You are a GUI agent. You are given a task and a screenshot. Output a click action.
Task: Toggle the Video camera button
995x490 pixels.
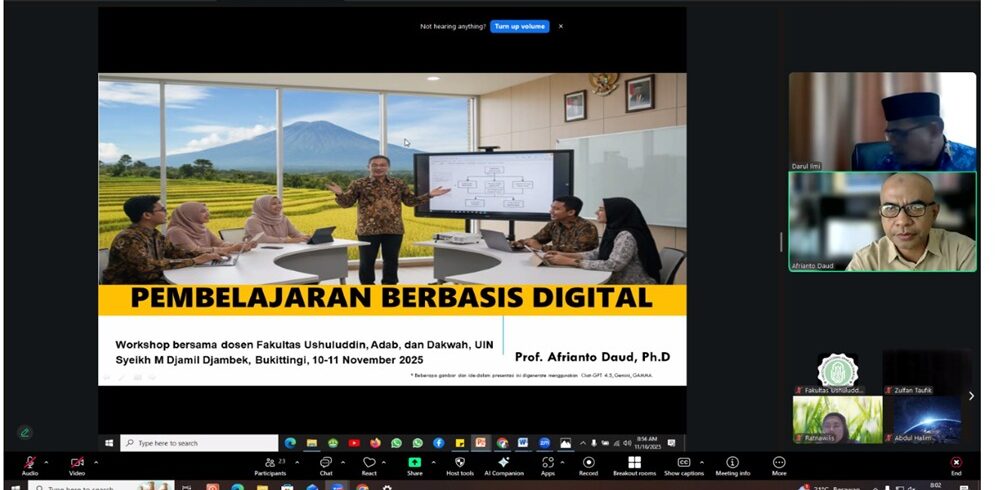[x=77, y=463]
